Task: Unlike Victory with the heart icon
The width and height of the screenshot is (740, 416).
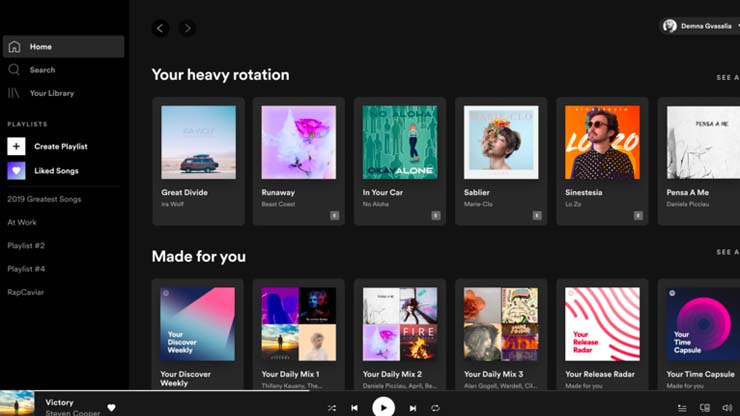Action: point(111,408)
